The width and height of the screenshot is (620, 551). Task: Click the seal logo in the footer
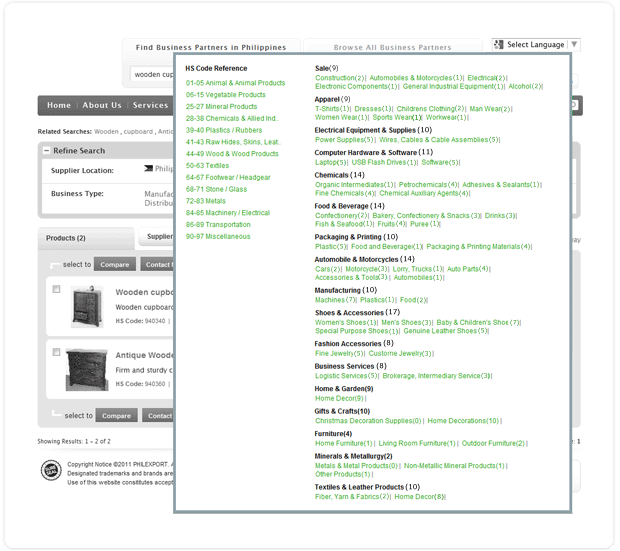pyautogui.click(x=51, y=470)
